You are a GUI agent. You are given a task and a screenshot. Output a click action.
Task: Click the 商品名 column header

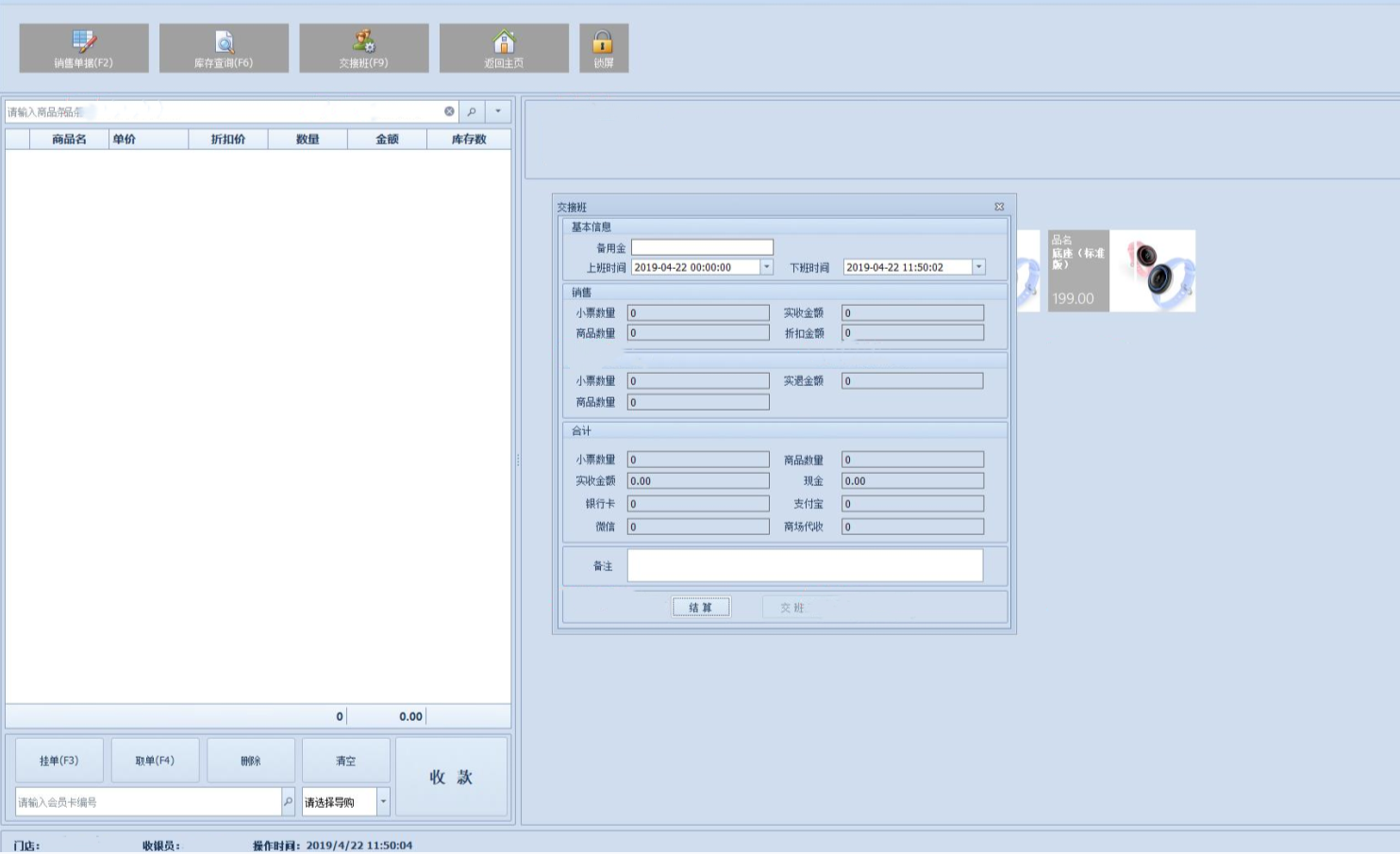tap(69, 140)
